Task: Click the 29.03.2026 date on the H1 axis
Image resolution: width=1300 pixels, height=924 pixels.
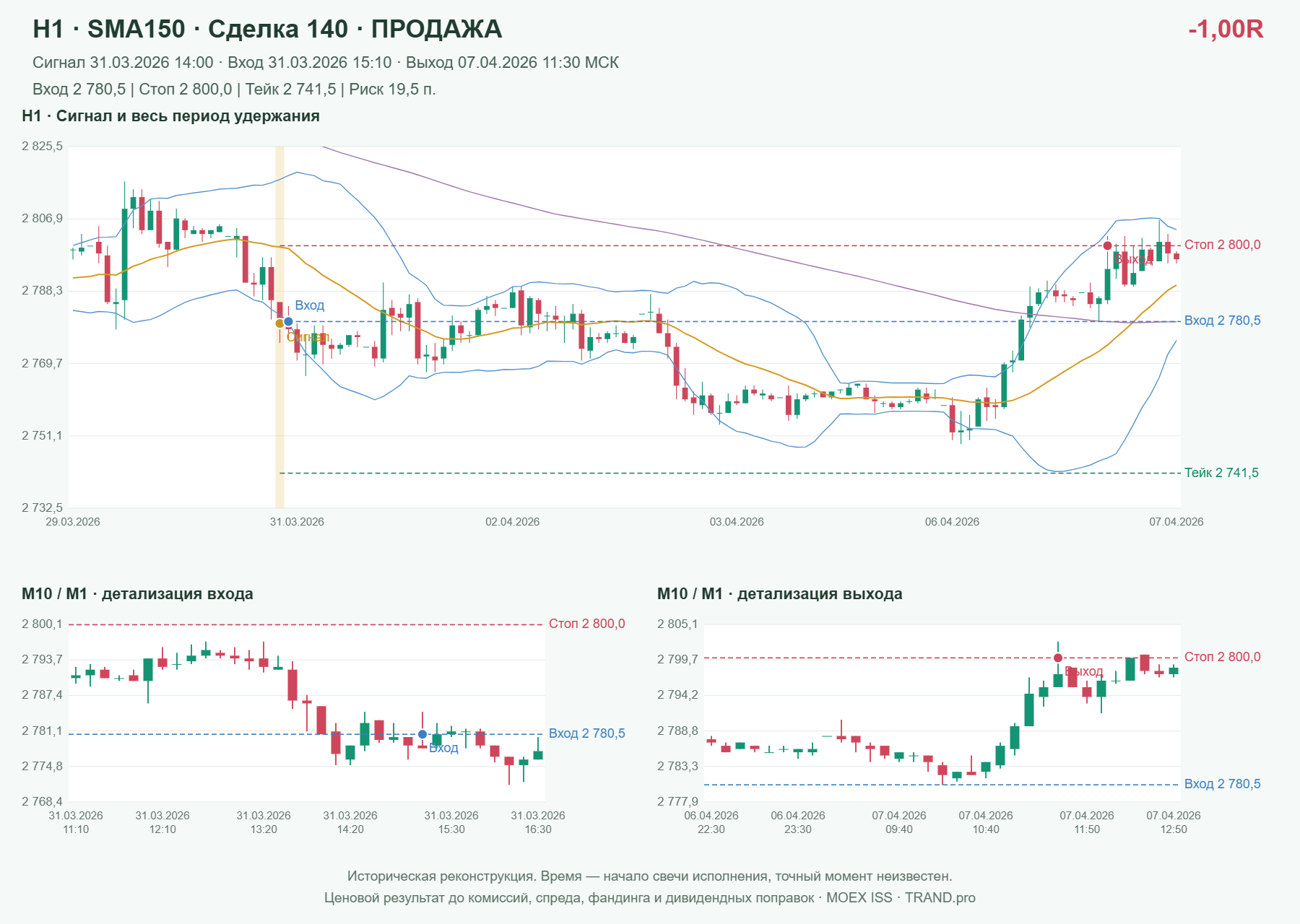Action: click(73, 522)
